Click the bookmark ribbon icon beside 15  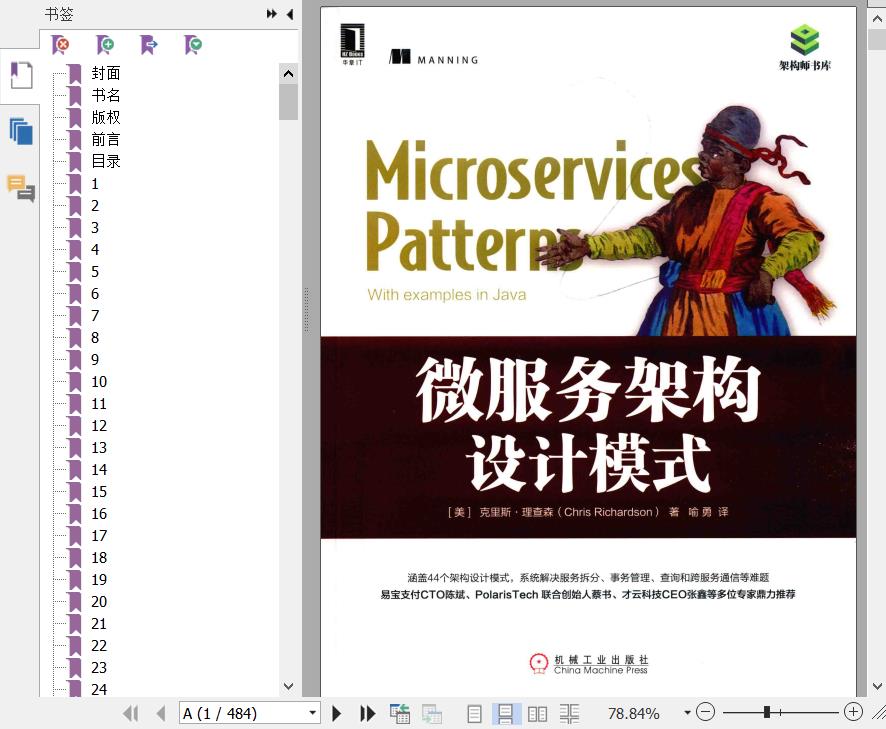[75, 492]
